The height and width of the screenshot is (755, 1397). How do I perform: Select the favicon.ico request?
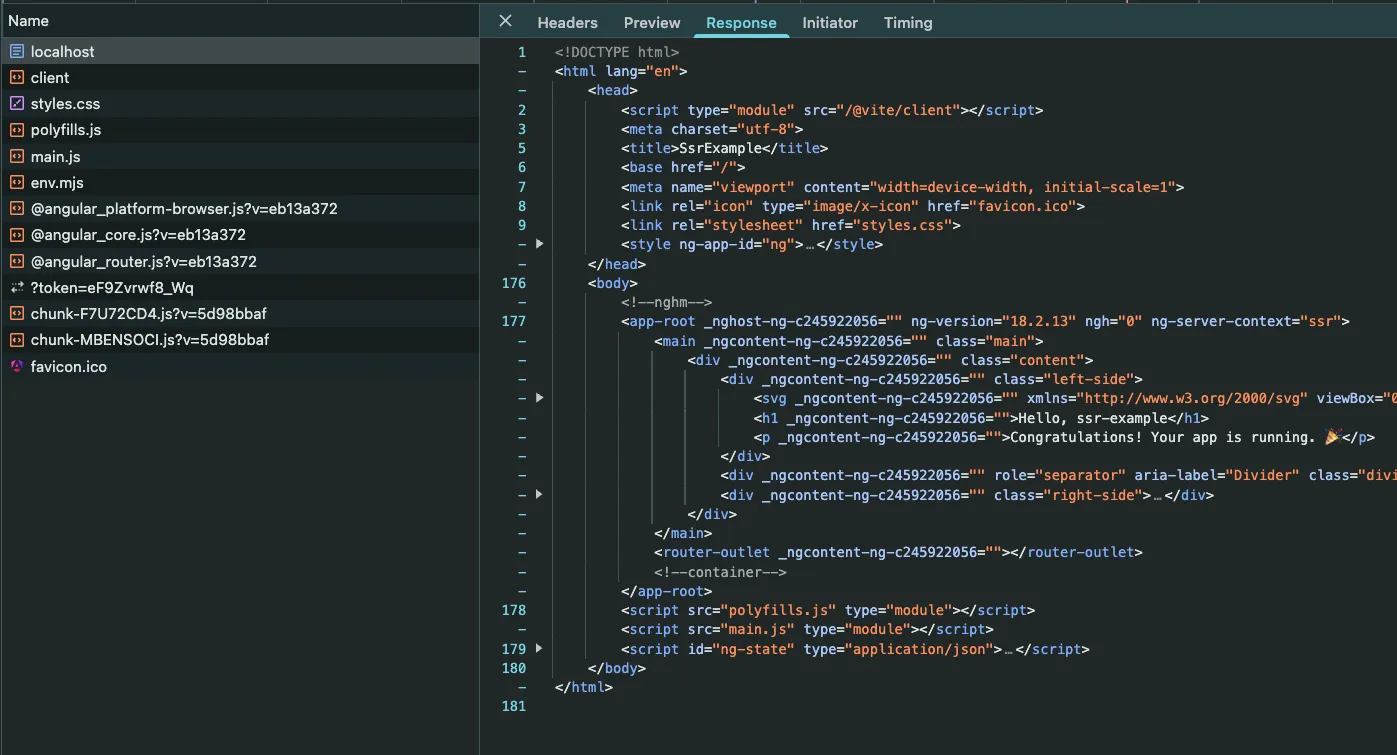[x=240, y=366]
